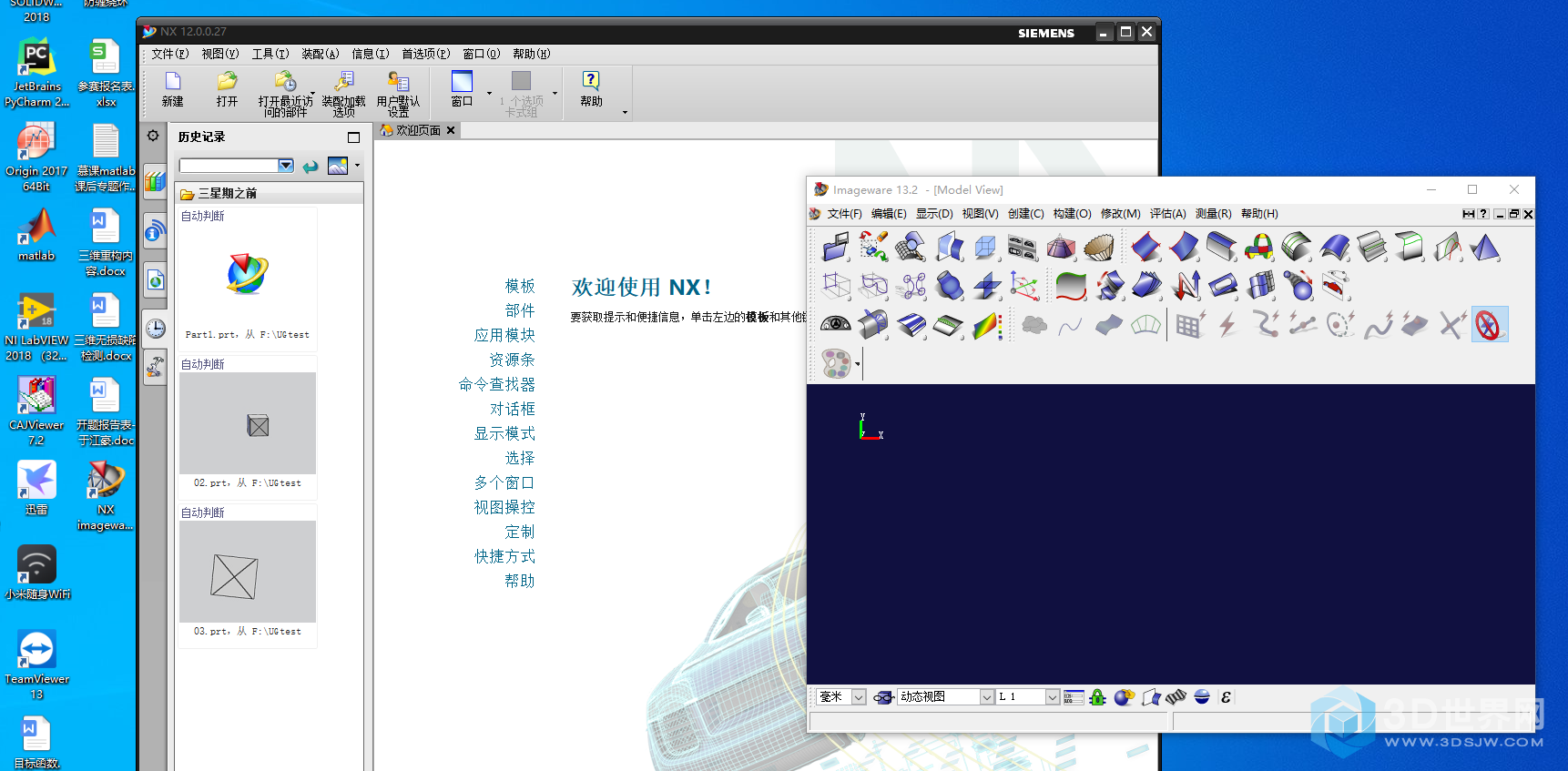The height and width of the screenshot is (771, 1568).
Task: Click the brown cupcake-shaped surface icon
Action: click(x=1099, y=247)
